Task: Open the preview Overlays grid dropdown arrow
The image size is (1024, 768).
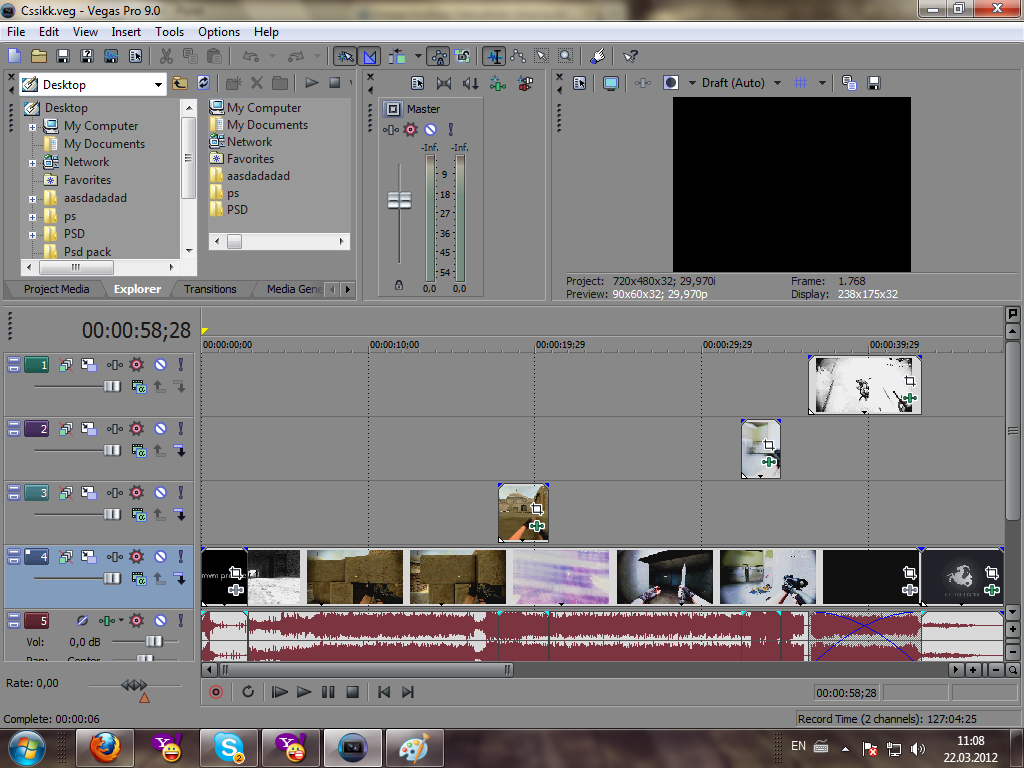Action: pyautogui.click(x=822, y=83)
